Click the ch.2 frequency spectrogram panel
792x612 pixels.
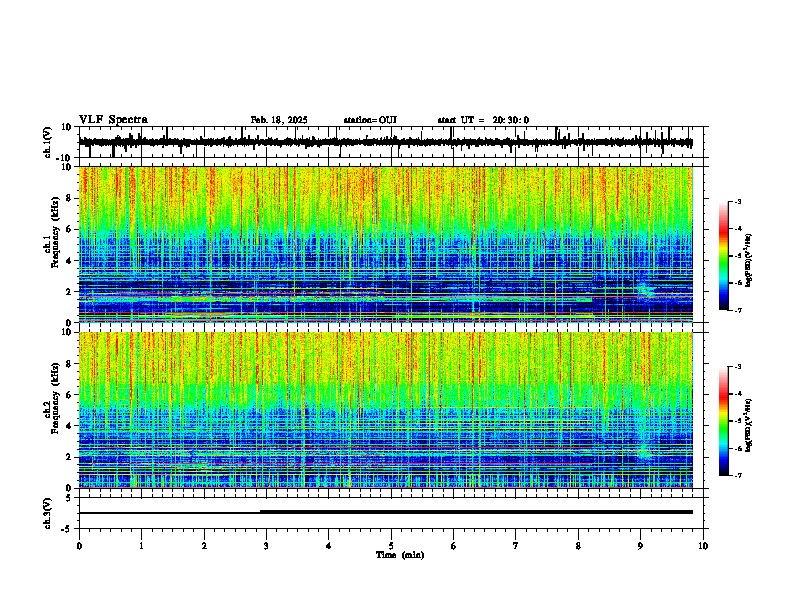385,410
